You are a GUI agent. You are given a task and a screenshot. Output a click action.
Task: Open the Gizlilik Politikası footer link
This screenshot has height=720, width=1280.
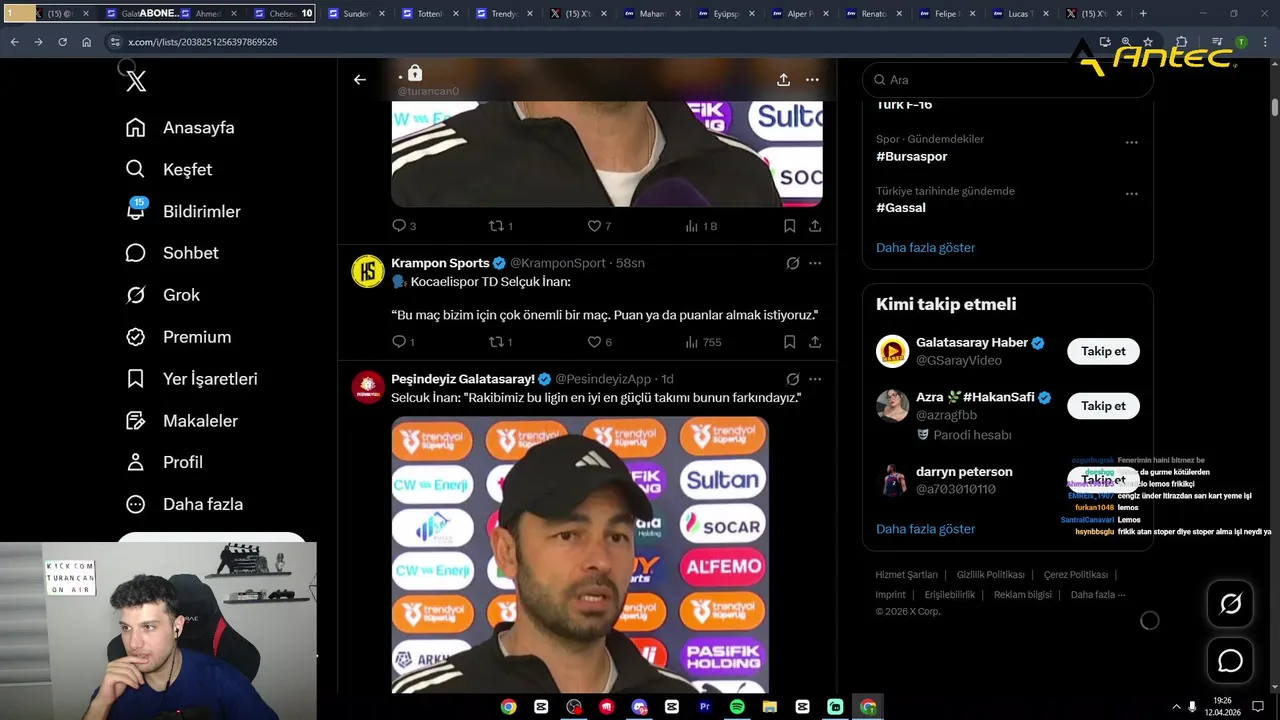point(990,575)
